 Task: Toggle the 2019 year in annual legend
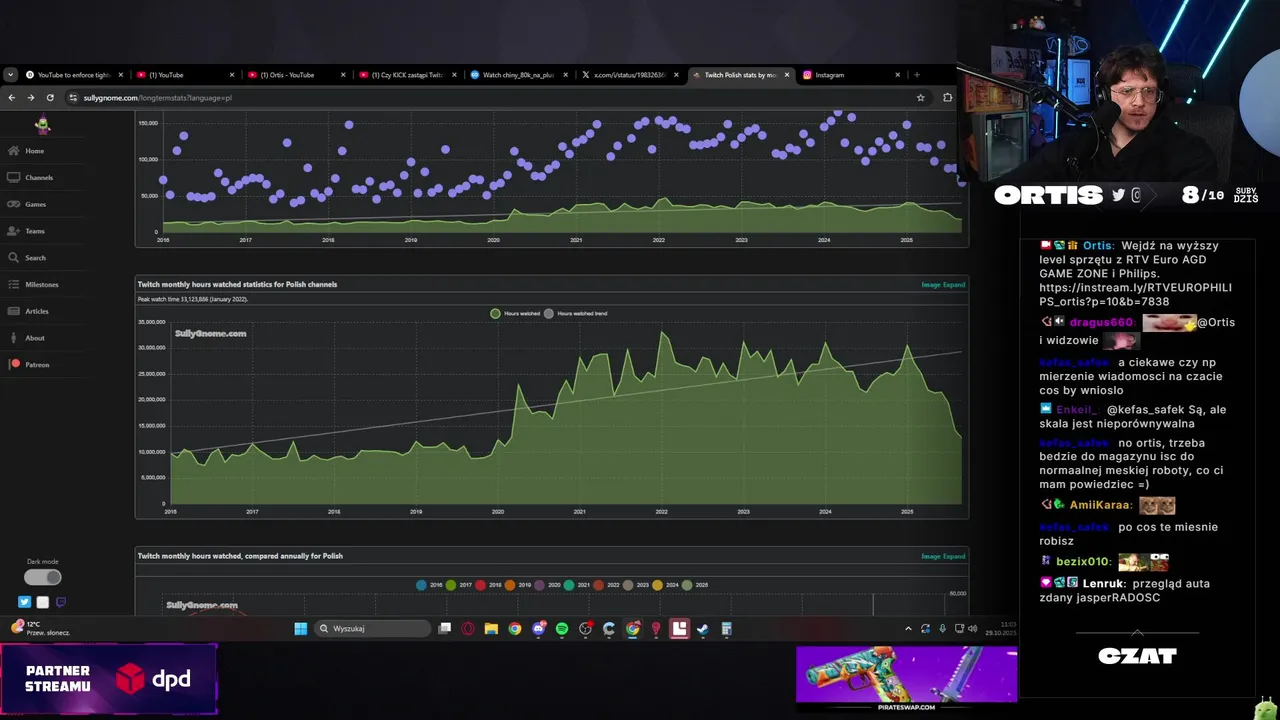click(x=517, y=585)
